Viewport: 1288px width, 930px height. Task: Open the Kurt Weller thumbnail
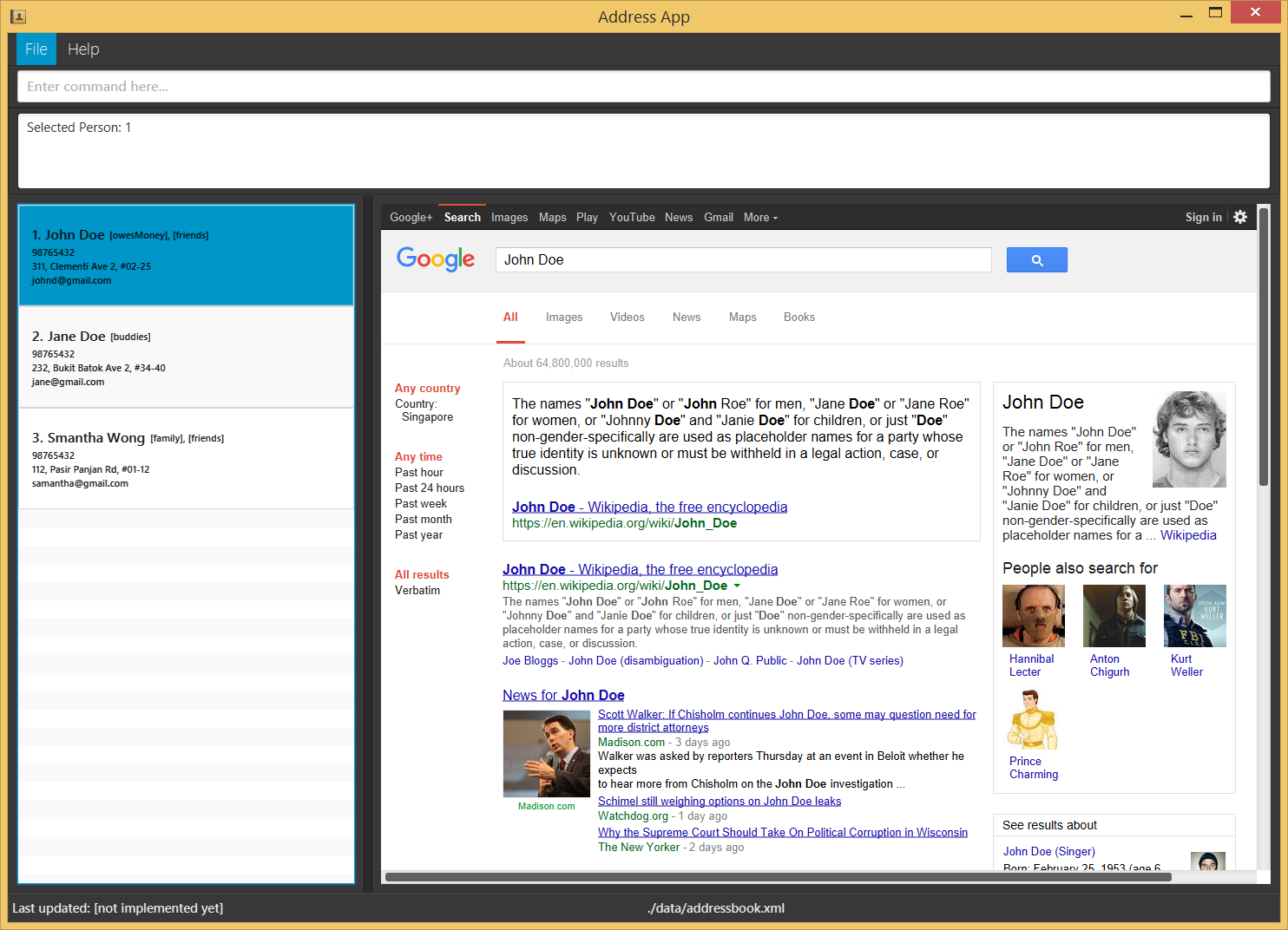pyautogui.click(x=1195, y=616)
